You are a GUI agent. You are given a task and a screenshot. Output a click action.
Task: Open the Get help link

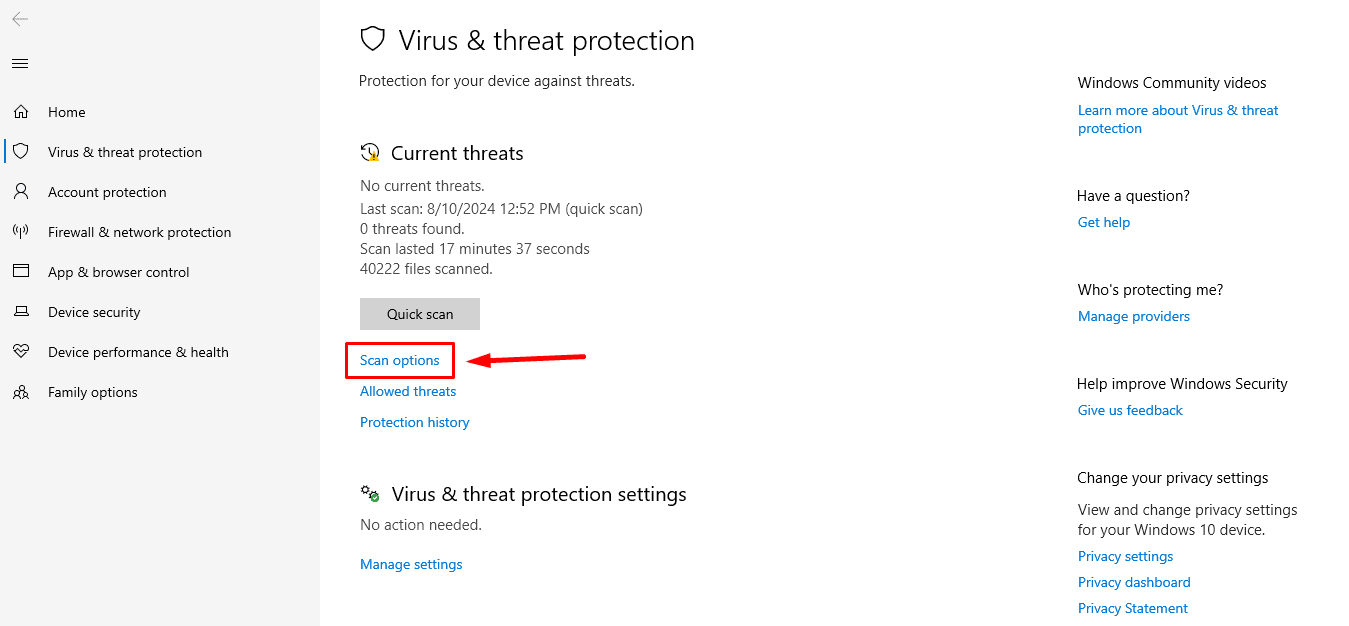point(1104,222)
